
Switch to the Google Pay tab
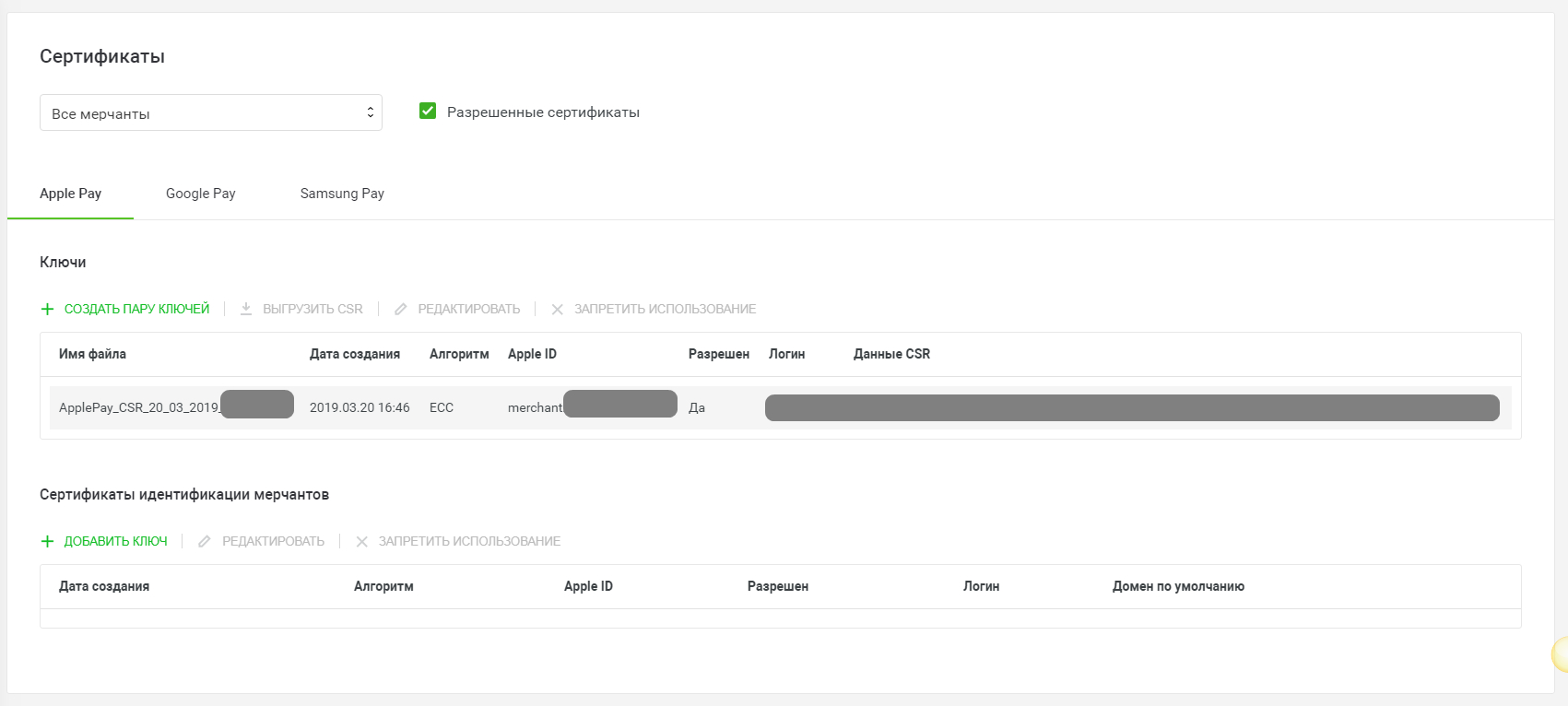click(201, 194)
